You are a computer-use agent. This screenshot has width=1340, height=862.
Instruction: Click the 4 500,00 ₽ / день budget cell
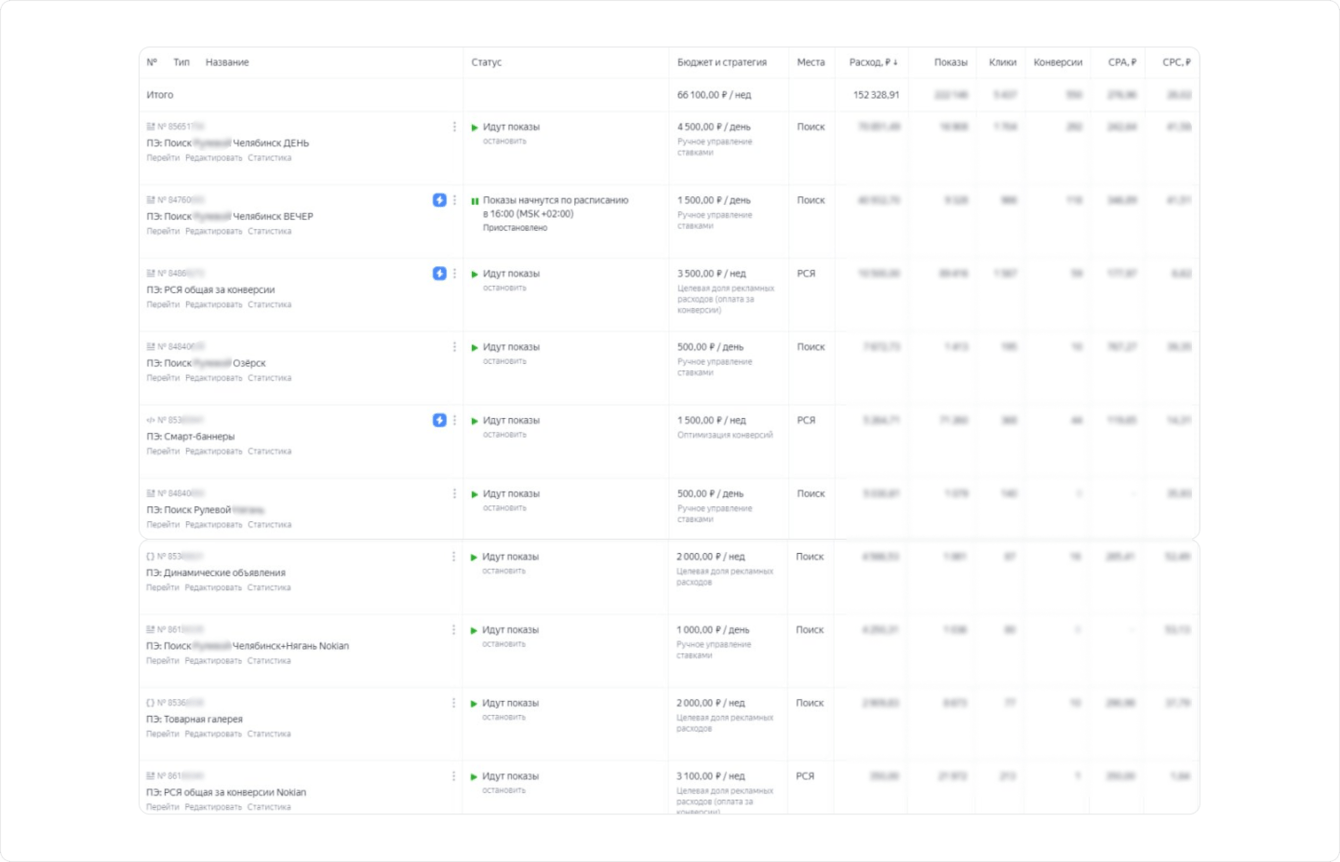713,127
